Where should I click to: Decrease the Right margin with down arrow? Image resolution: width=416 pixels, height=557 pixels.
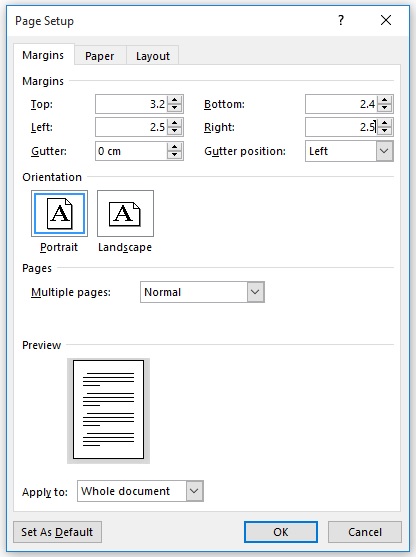click(x=384, y=131)
